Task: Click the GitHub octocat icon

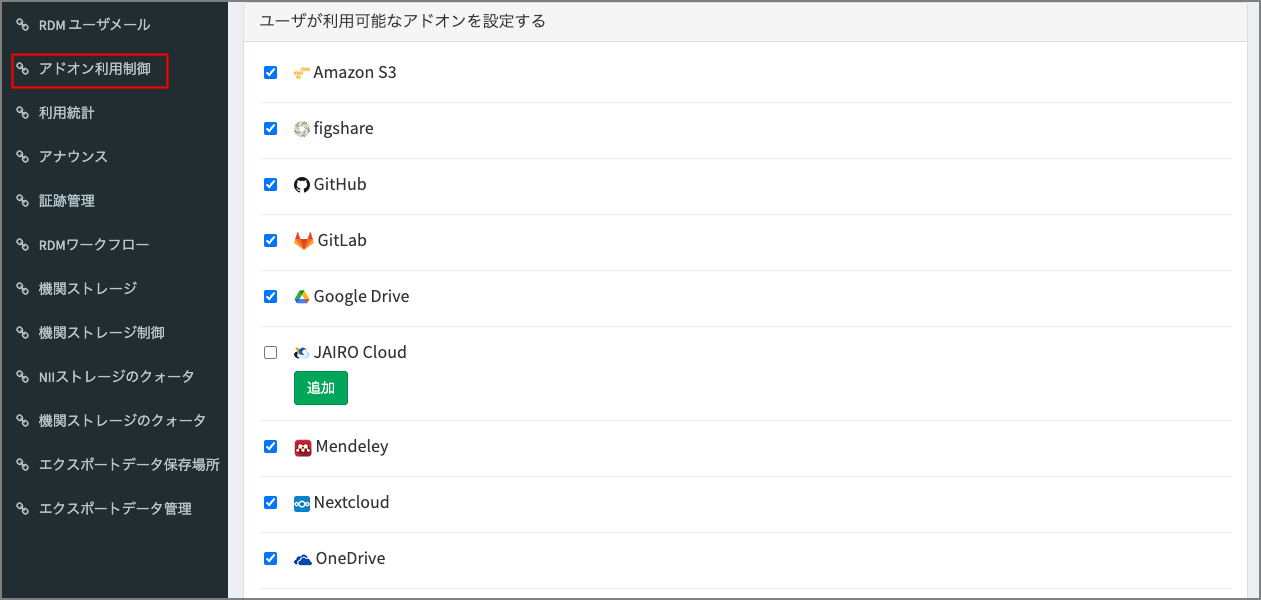Action: pyautogui.click(x=300, y=183)
